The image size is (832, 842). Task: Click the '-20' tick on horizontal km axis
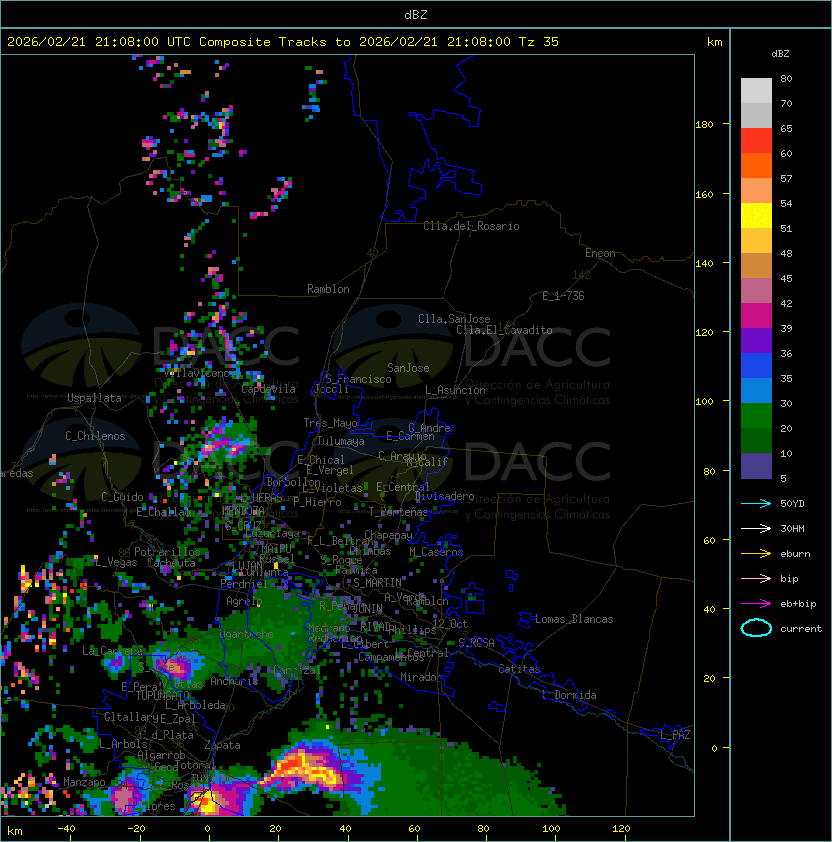(136, 829)
